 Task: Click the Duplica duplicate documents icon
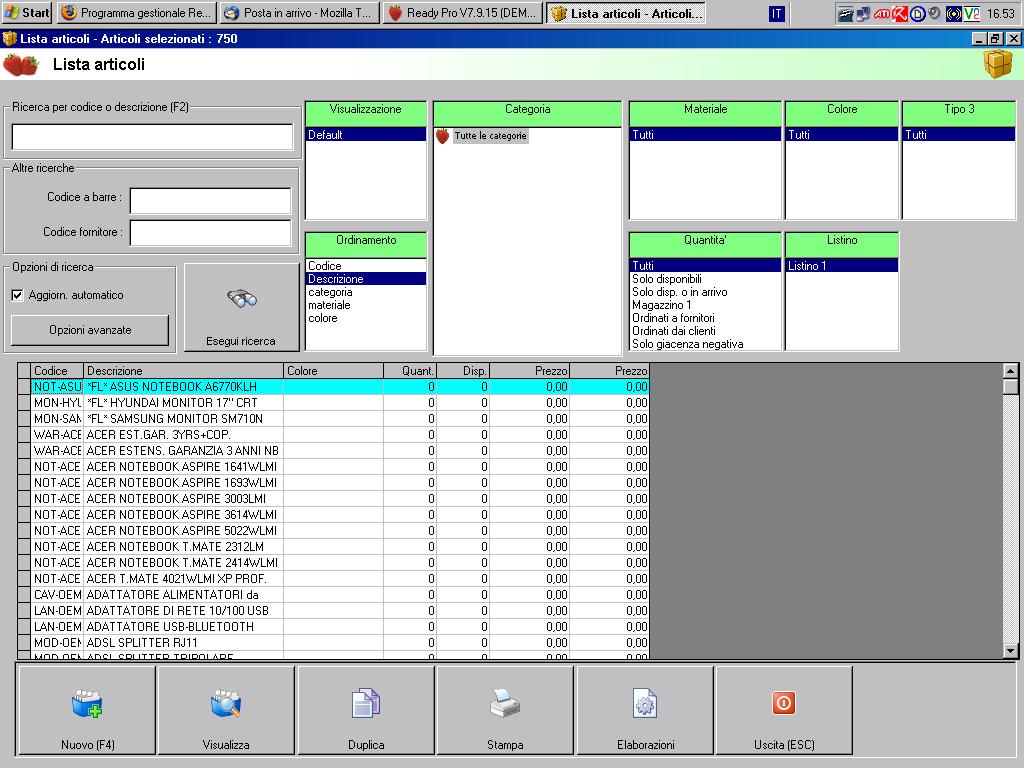[366, 705]
